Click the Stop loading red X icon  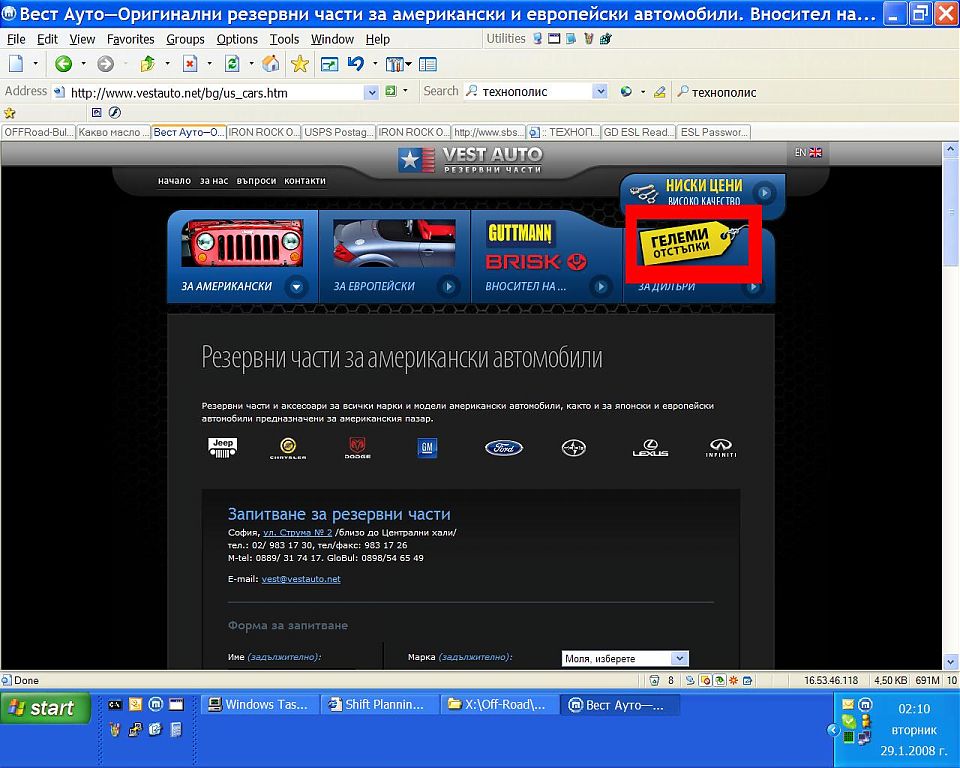pos(190,64)
